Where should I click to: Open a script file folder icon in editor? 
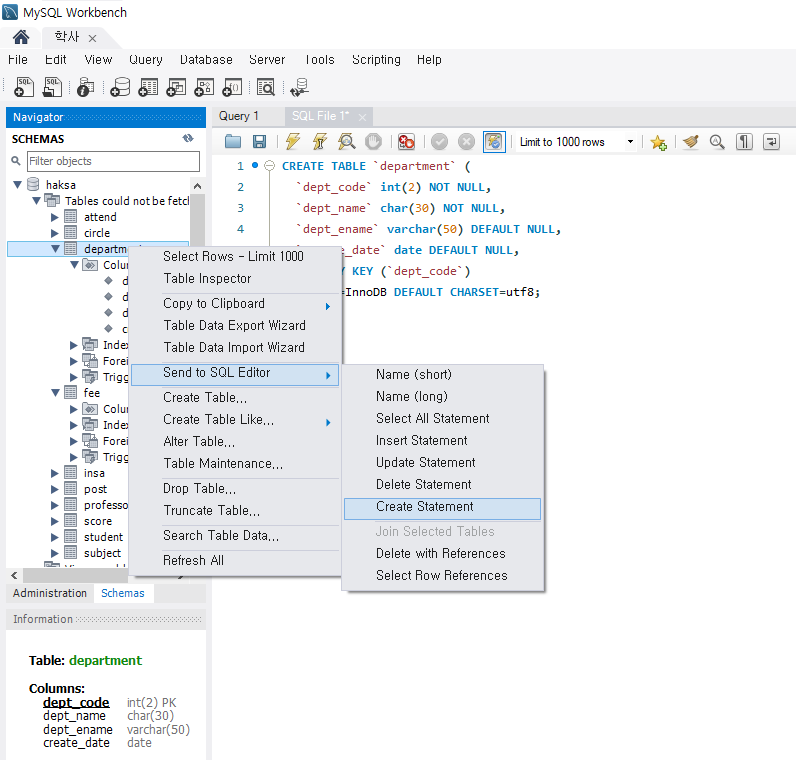click(x=233, y=141)
